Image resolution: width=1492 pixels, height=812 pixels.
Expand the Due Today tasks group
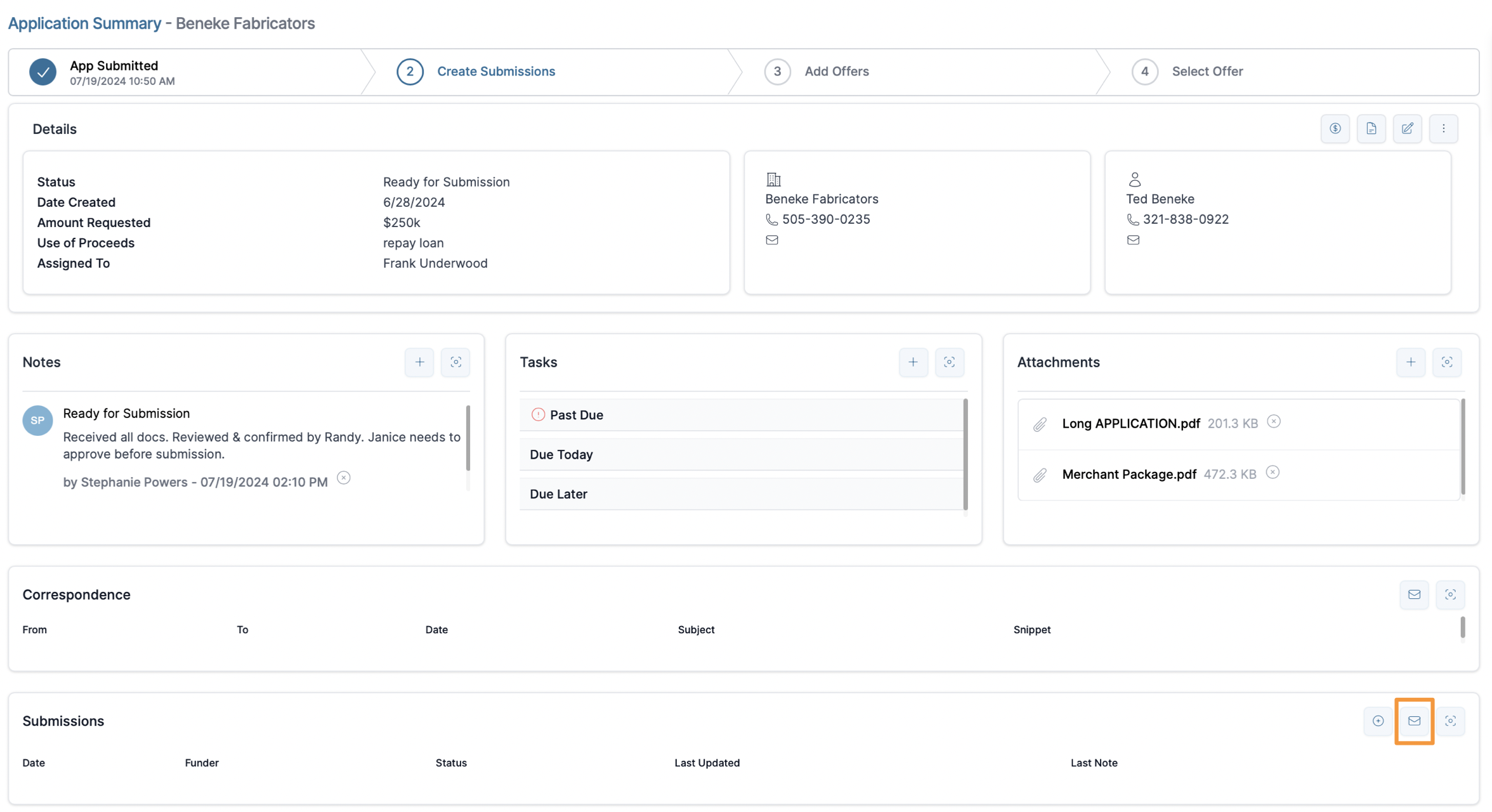(561, 454)
